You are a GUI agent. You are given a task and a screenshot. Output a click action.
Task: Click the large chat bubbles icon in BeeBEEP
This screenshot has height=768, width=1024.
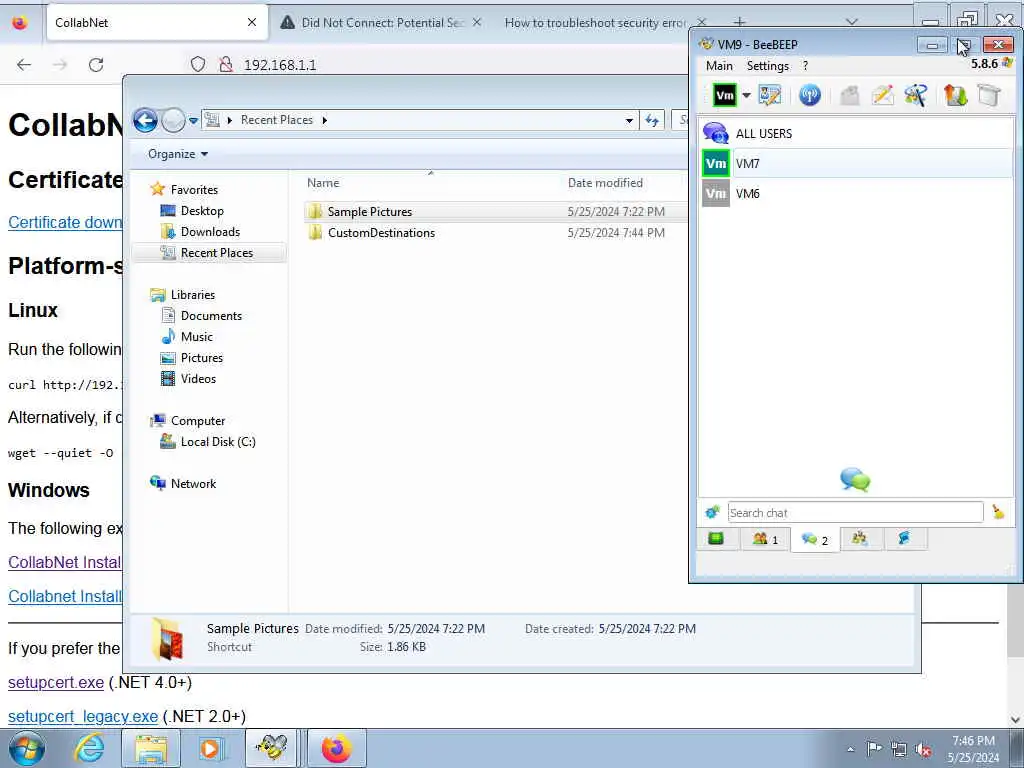855,480
